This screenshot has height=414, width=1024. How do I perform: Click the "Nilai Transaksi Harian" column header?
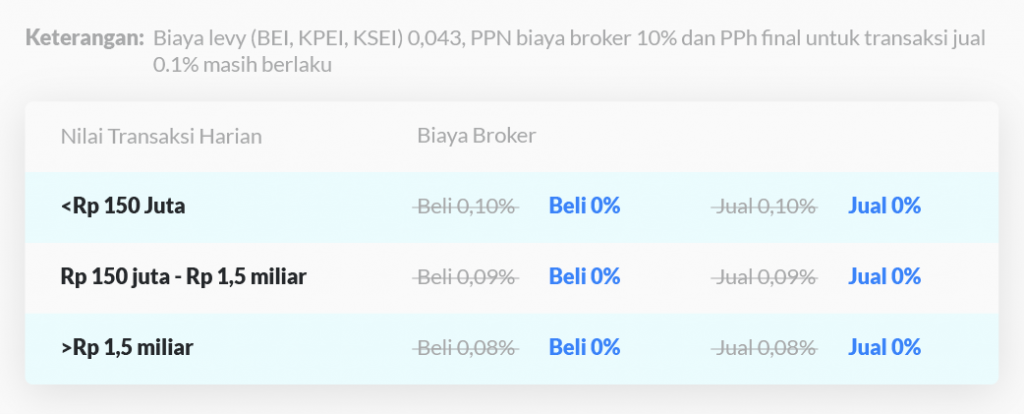click(161, 136)
